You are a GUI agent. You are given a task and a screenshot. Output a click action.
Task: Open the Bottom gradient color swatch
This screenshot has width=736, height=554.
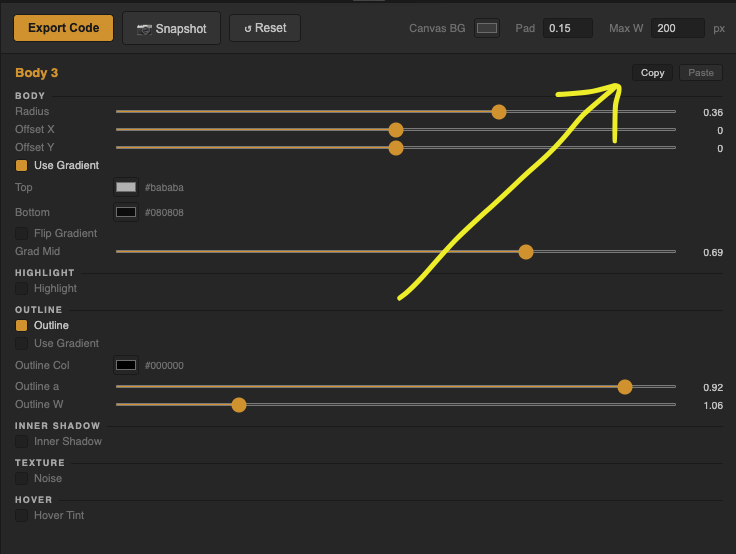coord(126,212)
